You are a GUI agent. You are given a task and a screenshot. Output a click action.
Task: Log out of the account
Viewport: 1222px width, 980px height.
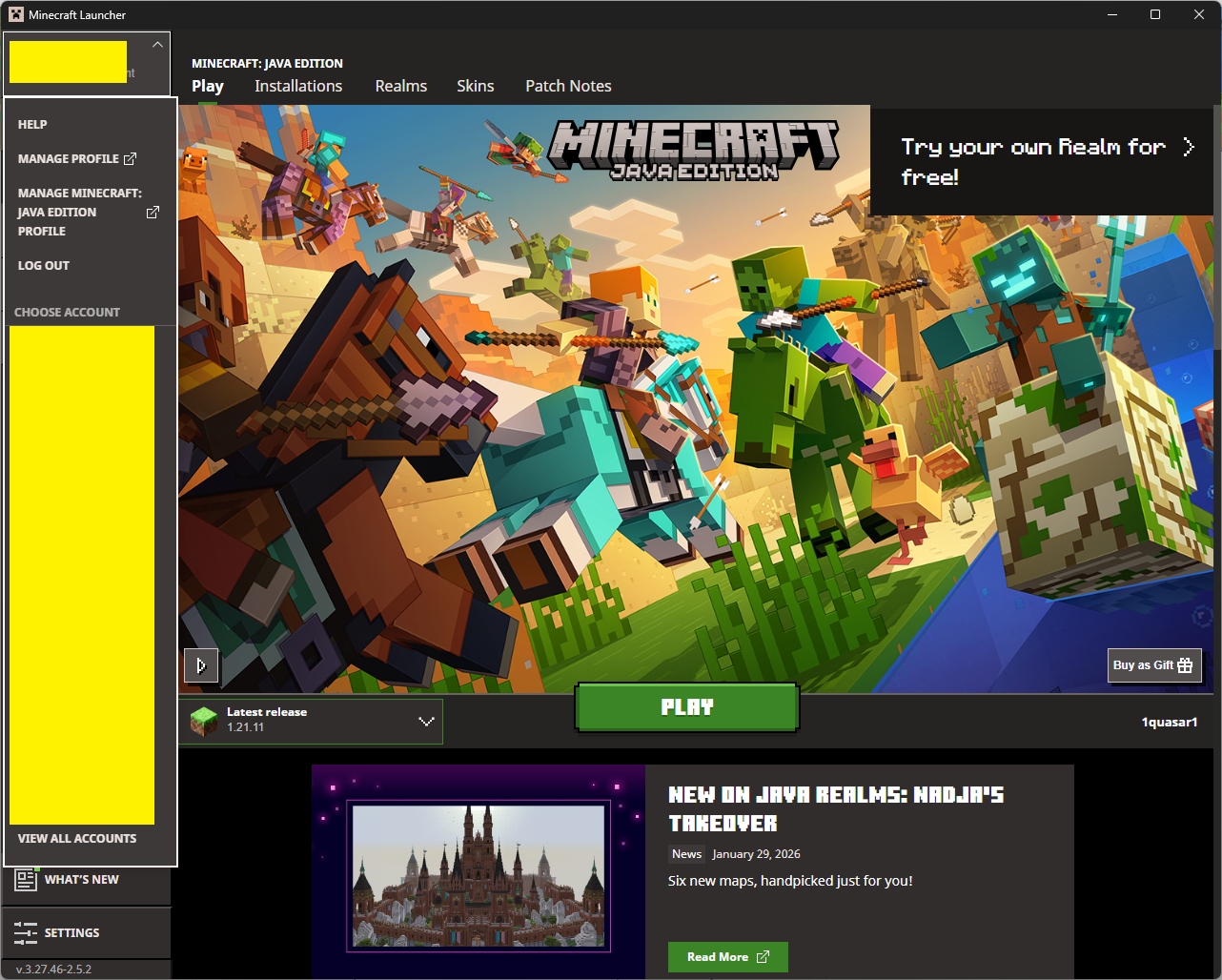point(44,265)
